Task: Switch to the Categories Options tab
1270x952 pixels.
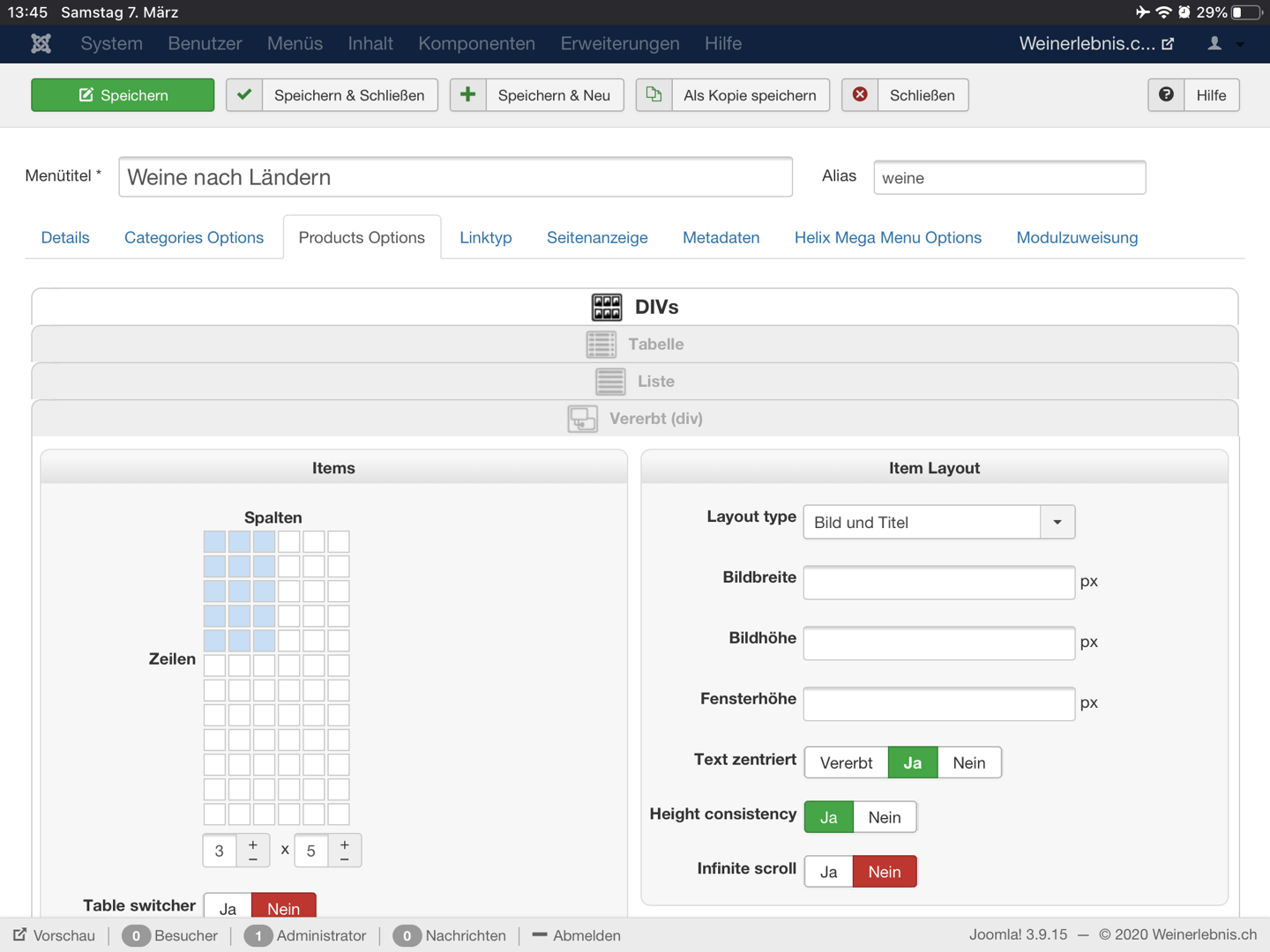Action: pos(194,237)
